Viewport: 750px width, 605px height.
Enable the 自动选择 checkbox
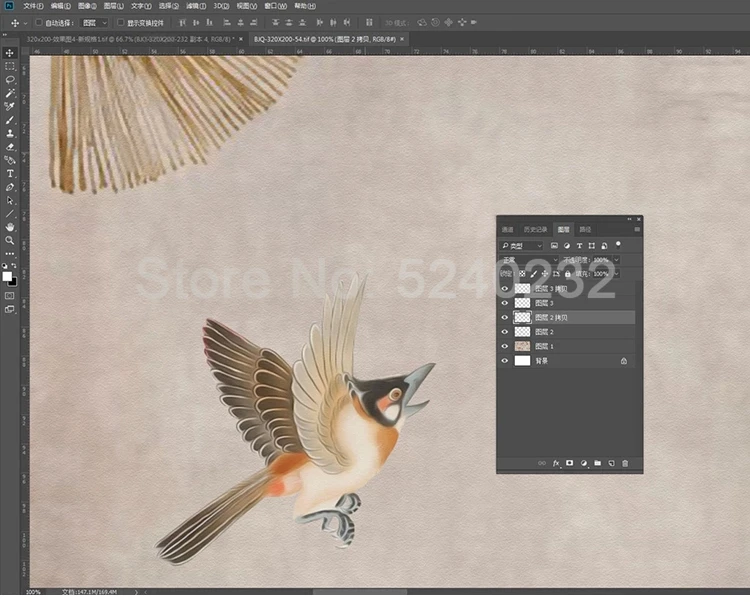coord(38,22)
